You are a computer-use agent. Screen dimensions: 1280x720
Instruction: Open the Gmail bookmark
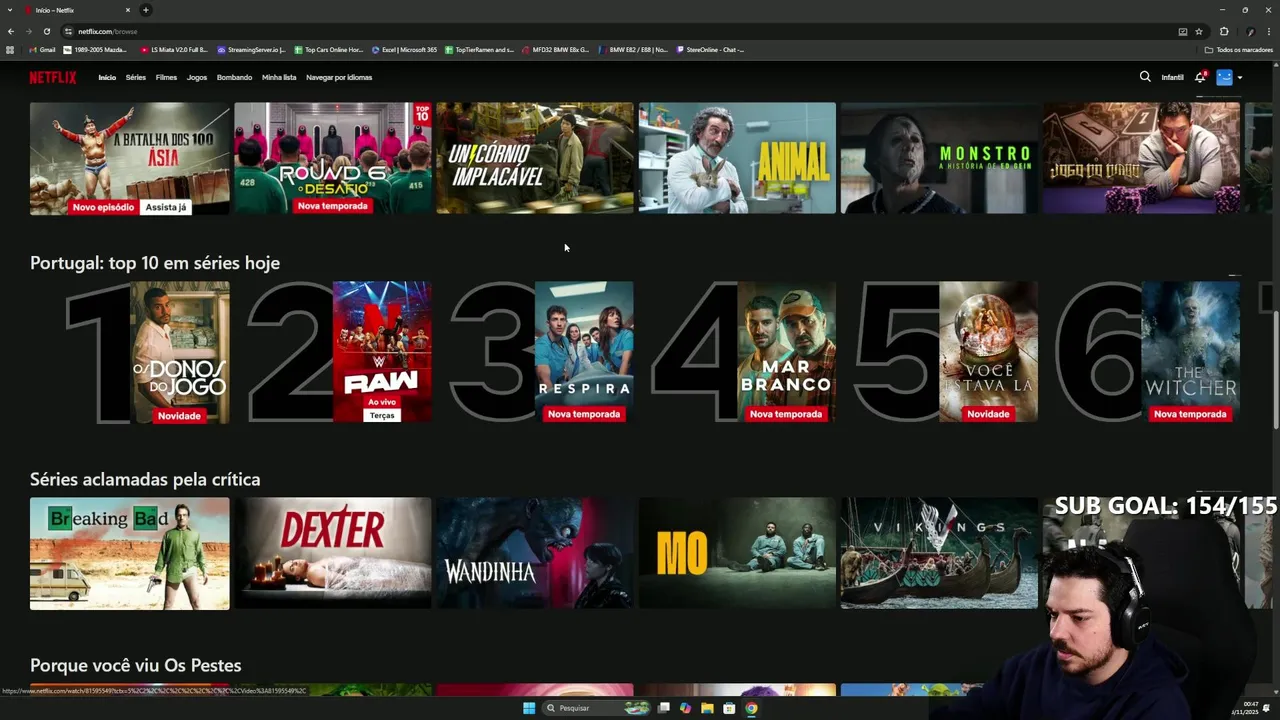(42, 49)
